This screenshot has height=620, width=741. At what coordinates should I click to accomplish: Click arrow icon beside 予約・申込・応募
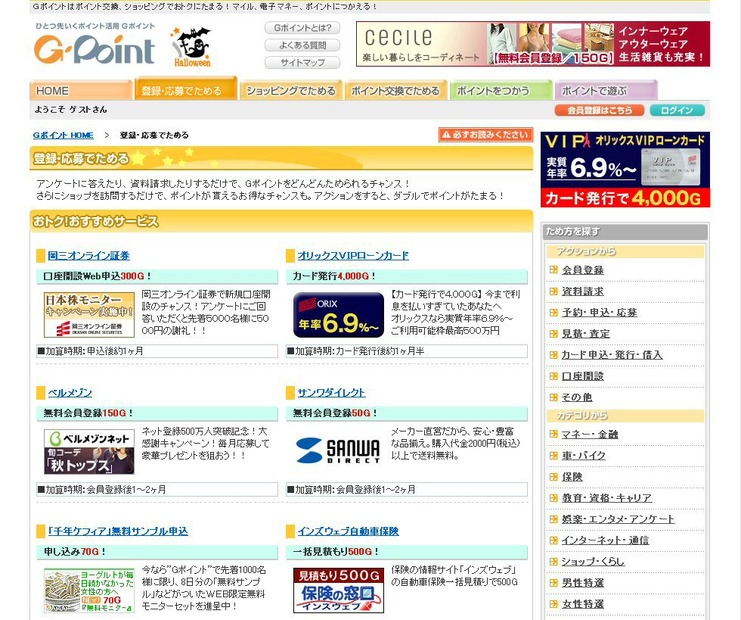click(x=553, y=312)
